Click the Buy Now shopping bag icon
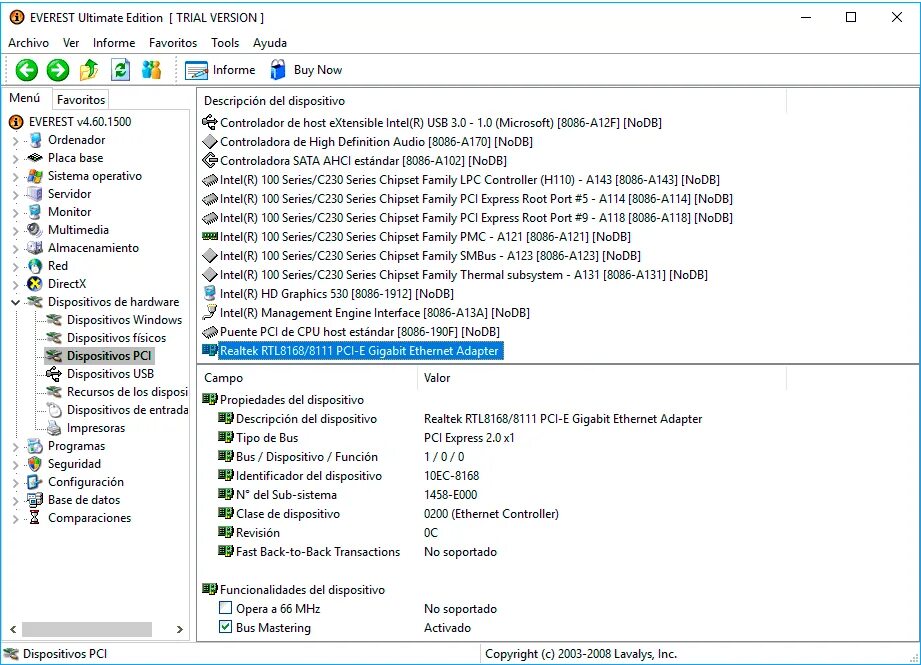 278,70
